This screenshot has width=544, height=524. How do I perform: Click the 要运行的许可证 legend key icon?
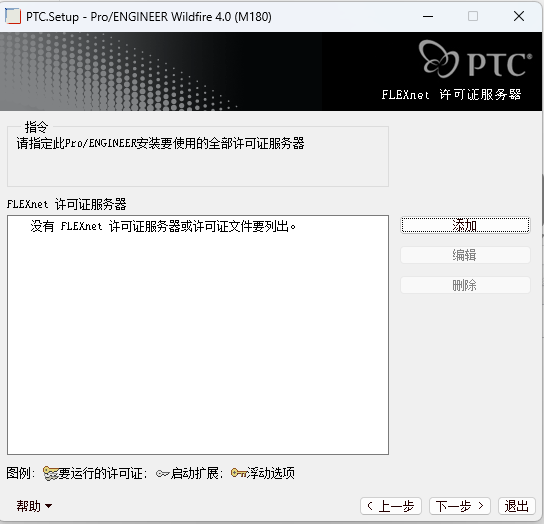(51, 473)
